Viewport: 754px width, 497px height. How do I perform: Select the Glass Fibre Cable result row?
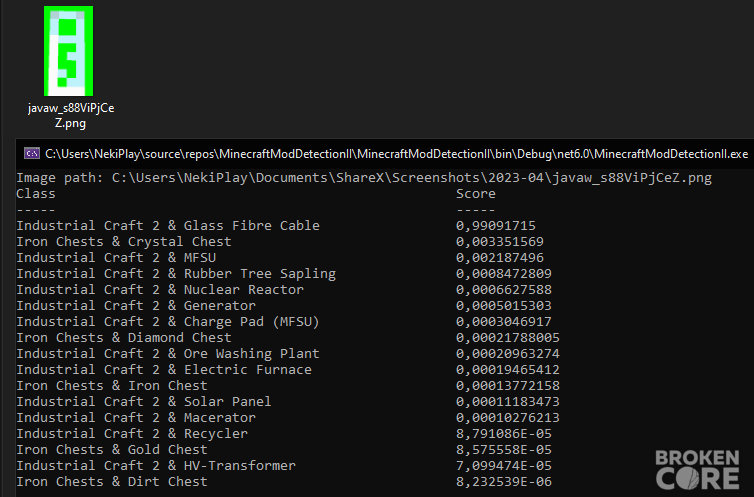pyautogui.click(x=276, y=225)
